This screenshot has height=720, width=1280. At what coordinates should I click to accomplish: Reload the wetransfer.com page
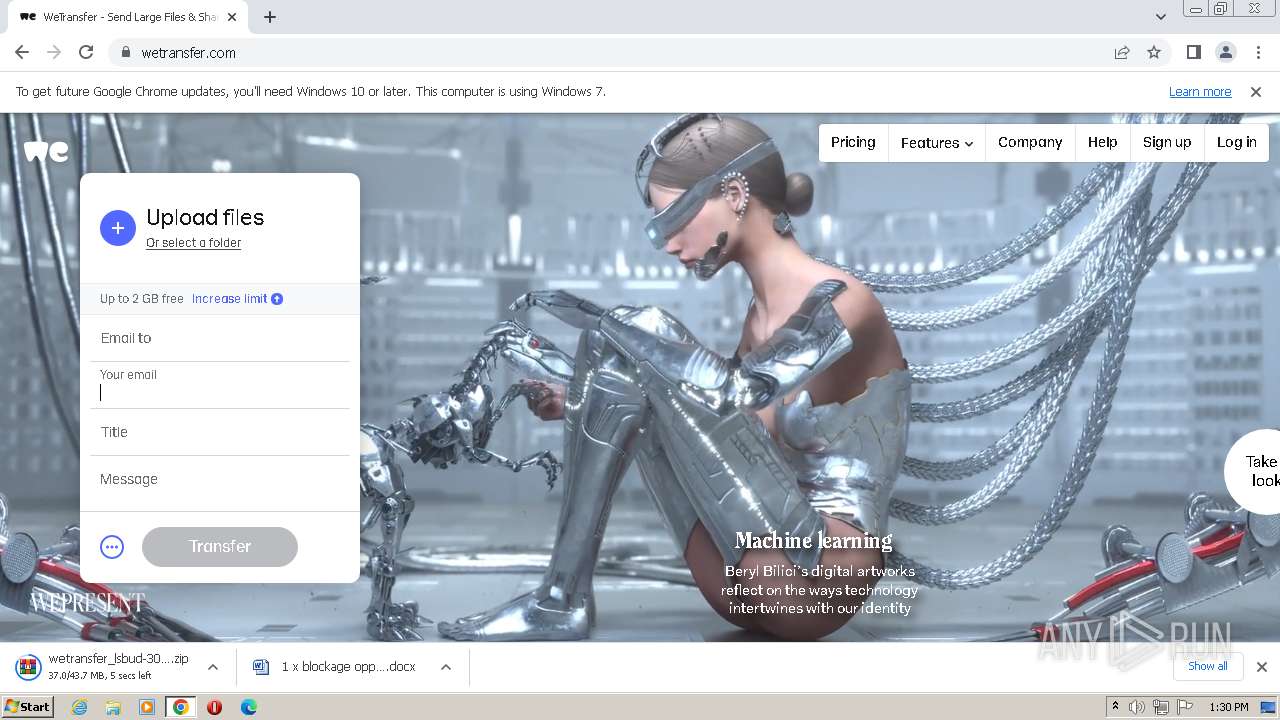pyautogui.click(x=86, y=52)
